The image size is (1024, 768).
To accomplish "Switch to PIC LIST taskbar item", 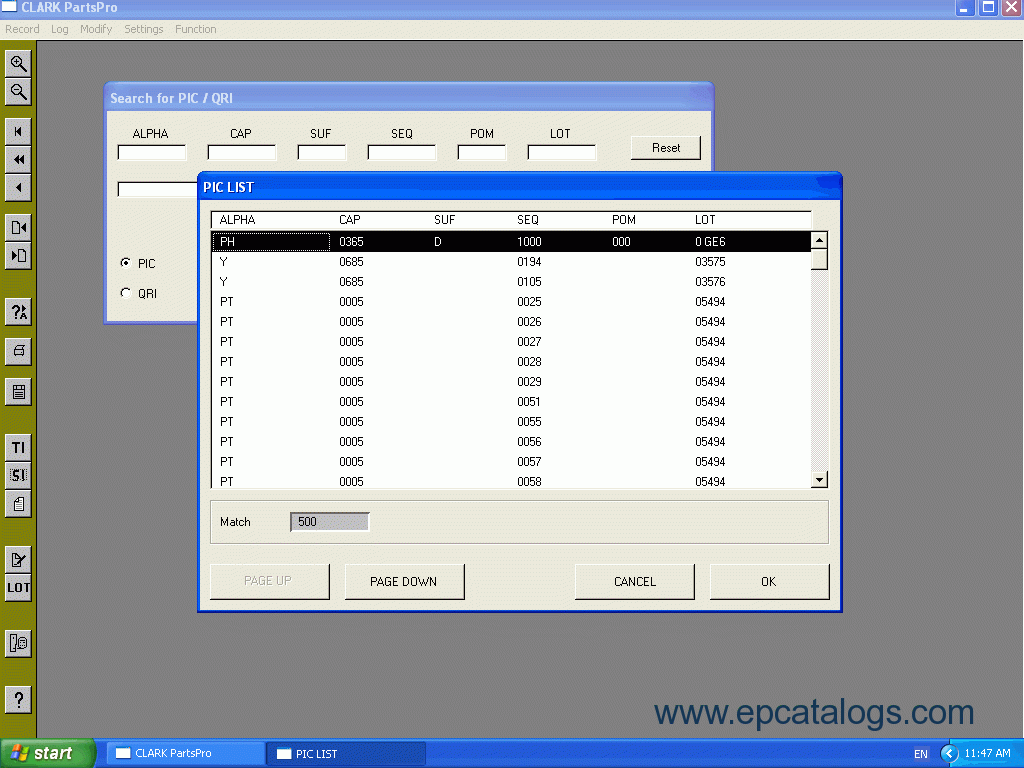I will point(345,754).
